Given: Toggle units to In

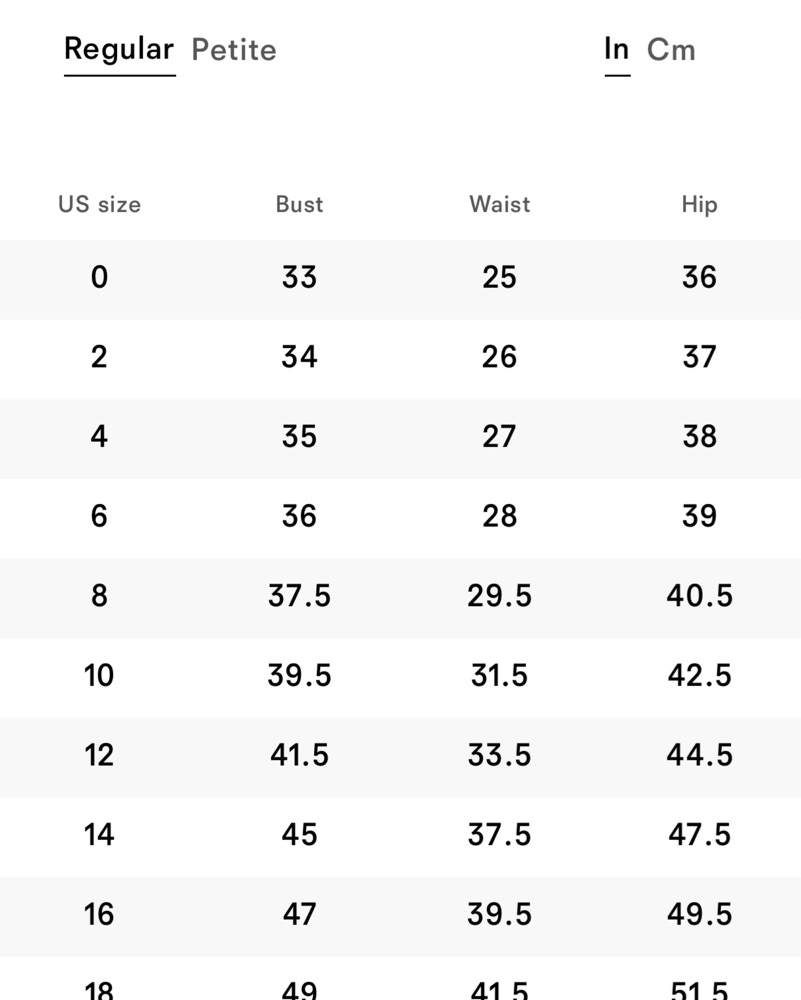Looking at the screenshot, I should tap(617, 50).
